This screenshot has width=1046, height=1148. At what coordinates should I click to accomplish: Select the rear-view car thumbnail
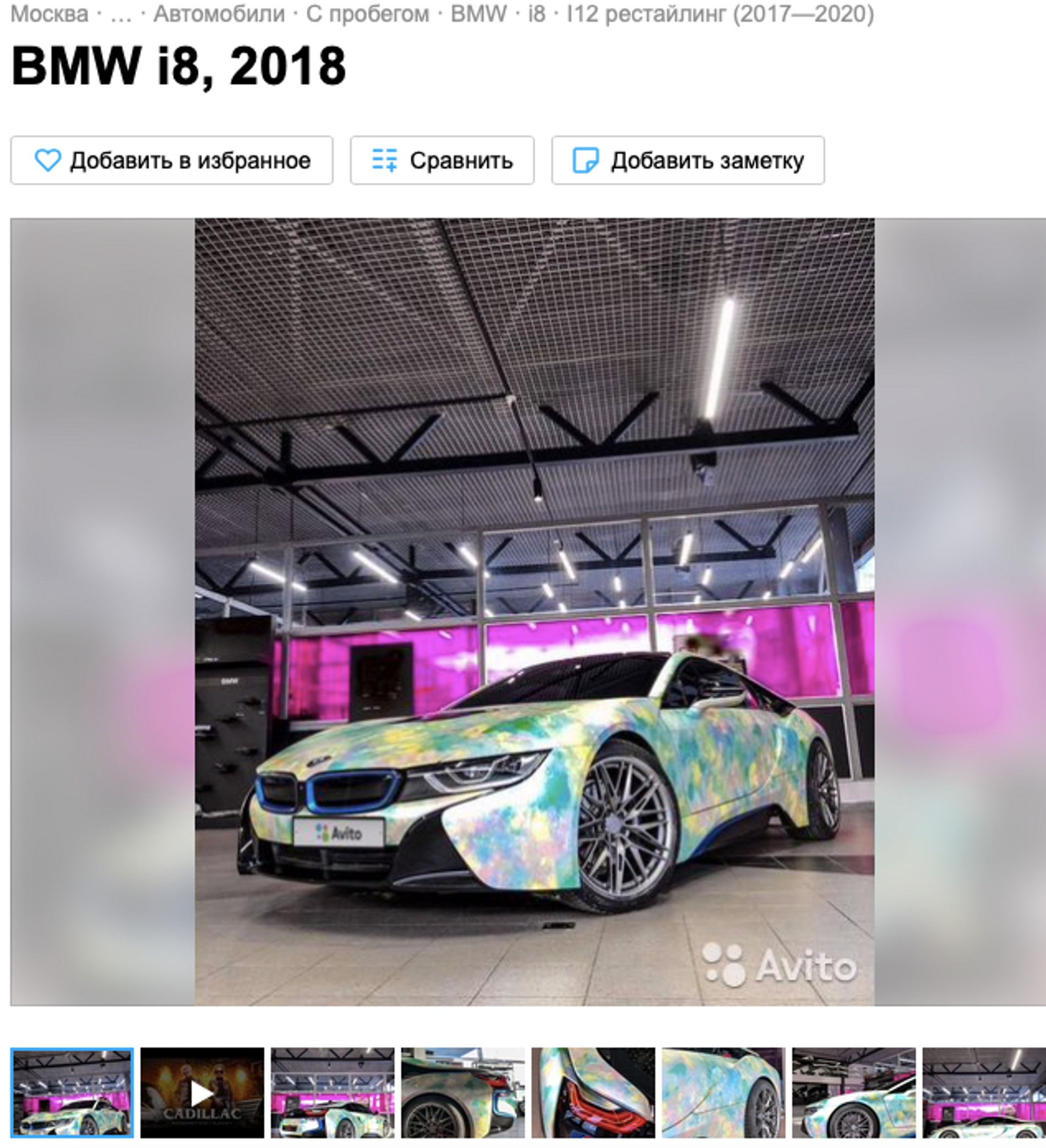coord(333,1093)
